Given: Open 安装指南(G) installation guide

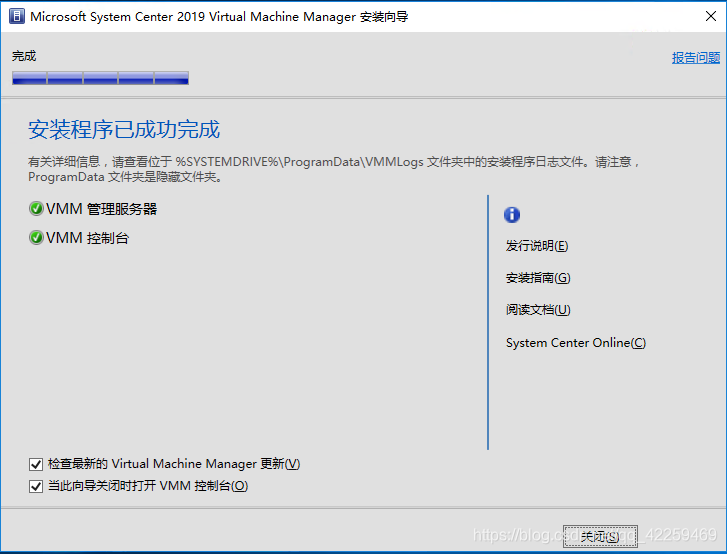Looking at the screenshot, I should 538,278.
